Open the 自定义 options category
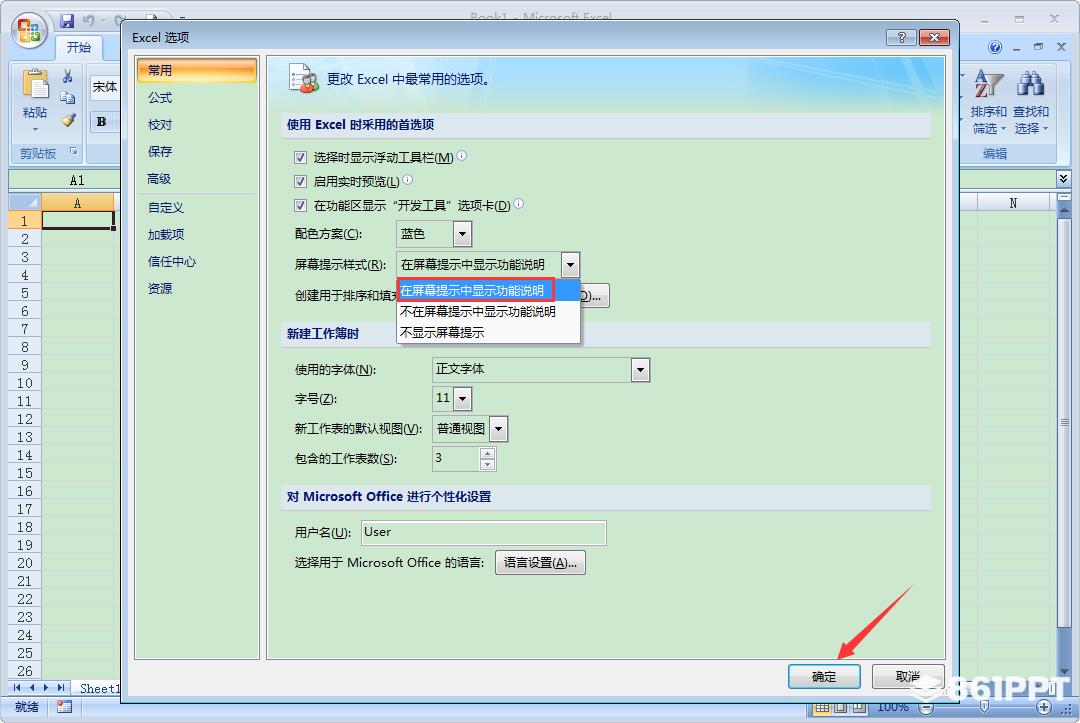This screenshot has width=1080, height=723. [x=196, y=207]
